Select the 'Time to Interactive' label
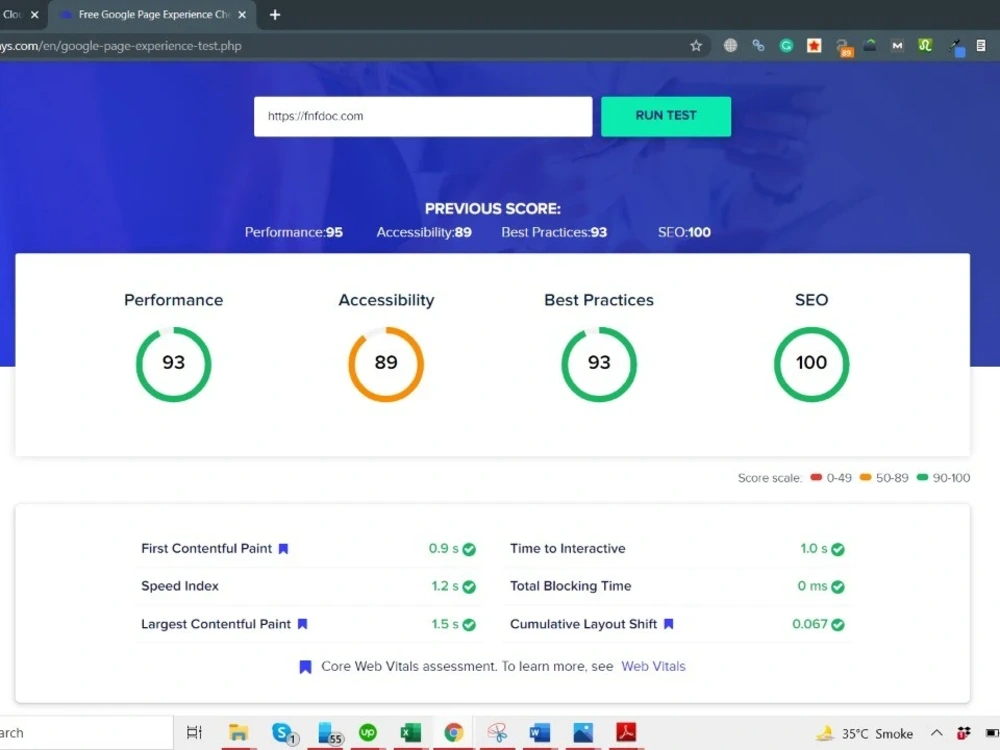The width and height of the screenshot is (1000, 750). 568,548
